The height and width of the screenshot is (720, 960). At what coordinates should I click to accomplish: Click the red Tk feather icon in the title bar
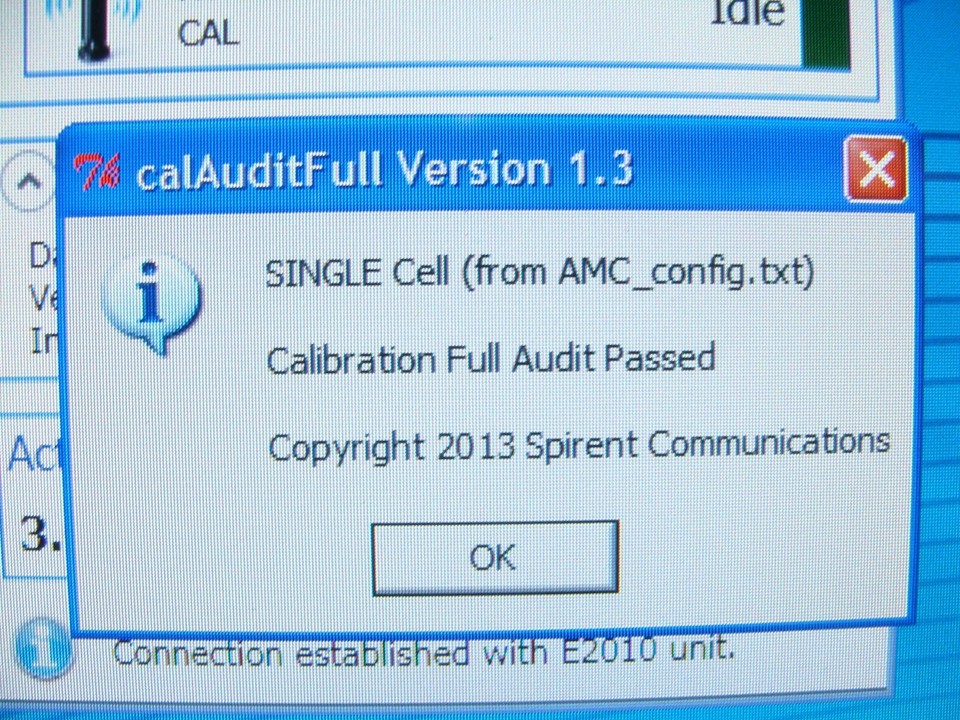[97, 171]
